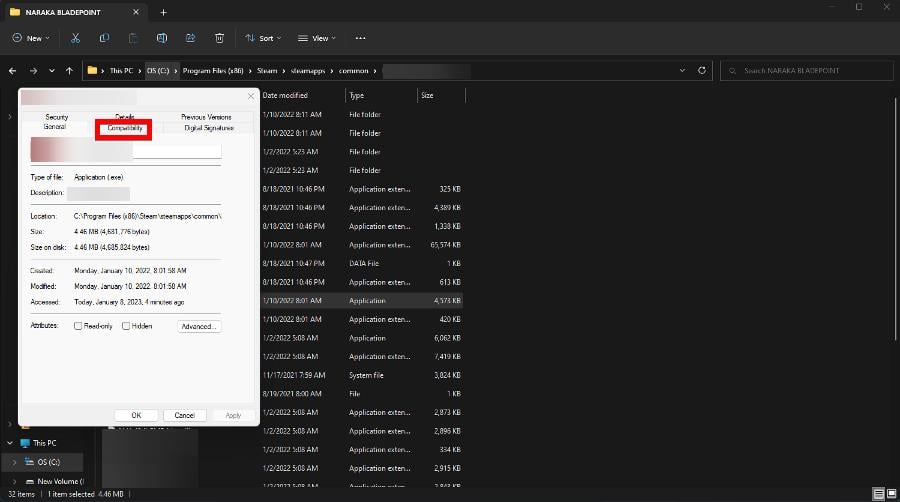Sort by the Date modified column
This screenshot has width=900, height=502.
click(x=285, y=95)
